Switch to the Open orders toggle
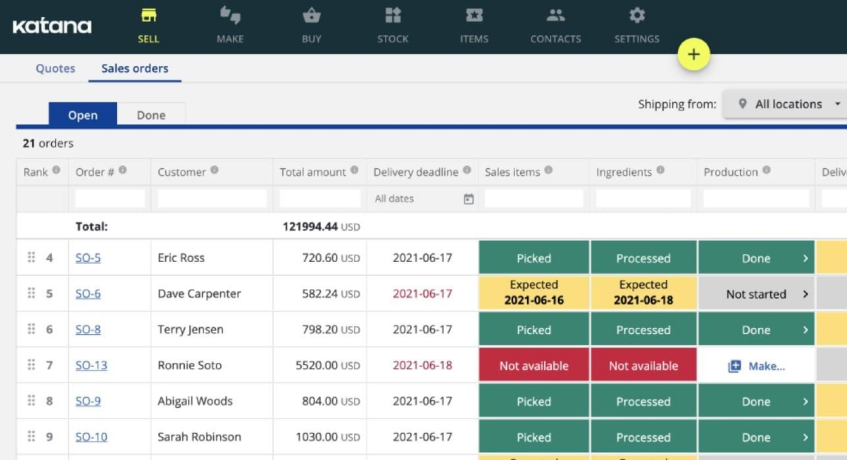The height and width of the screenshot is (460, 847). pos(82,115)
